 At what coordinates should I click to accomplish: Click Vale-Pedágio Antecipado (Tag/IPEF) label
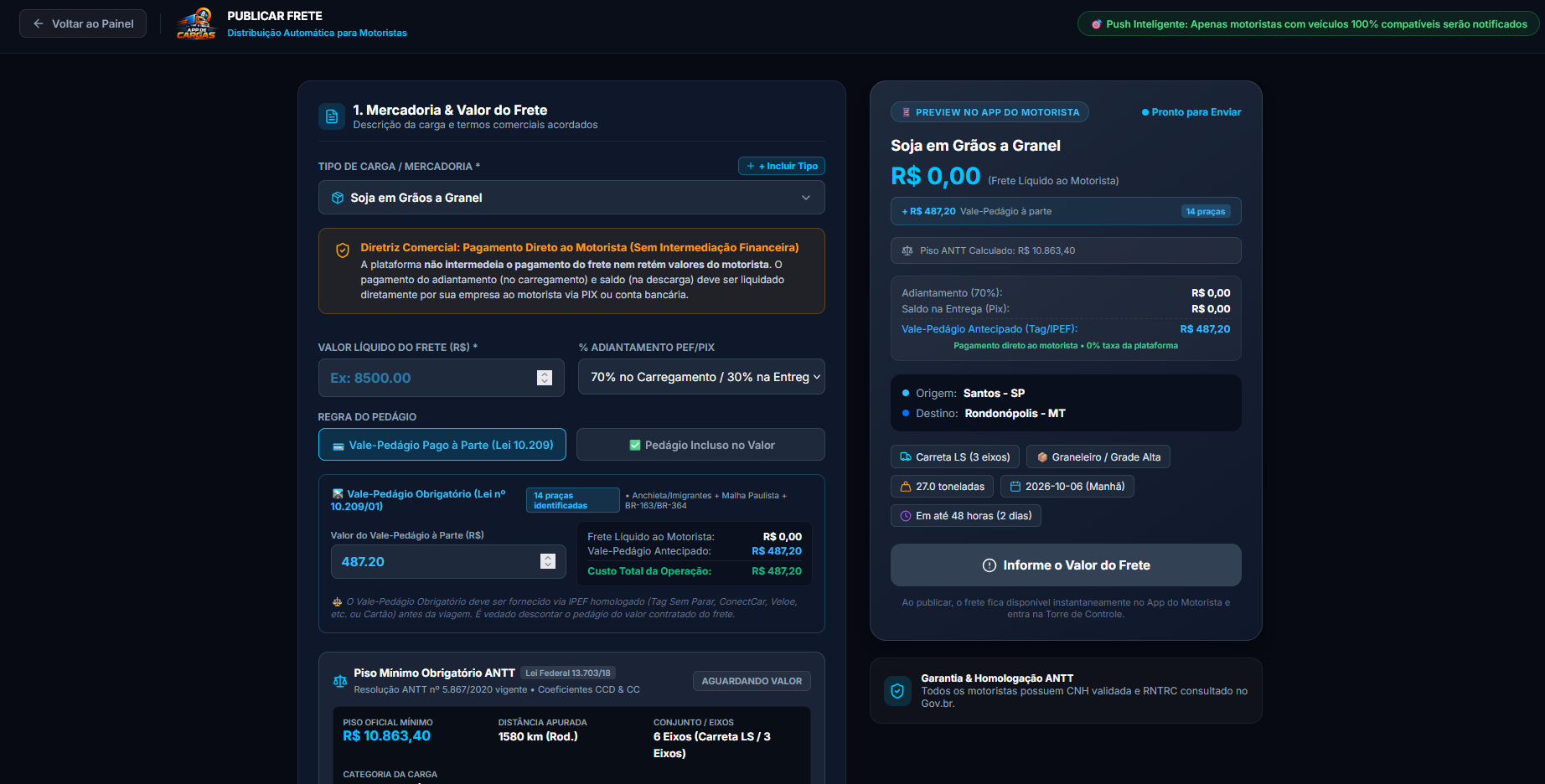click(x=990, y=329)
